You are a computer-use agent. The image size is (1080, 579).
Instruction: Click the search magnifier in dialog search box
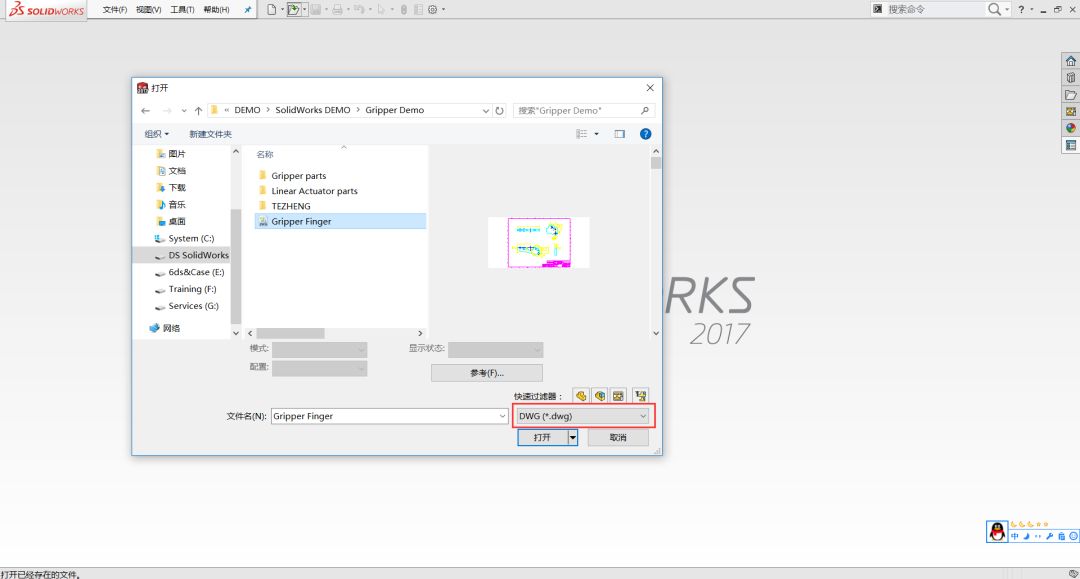[645, 111]
